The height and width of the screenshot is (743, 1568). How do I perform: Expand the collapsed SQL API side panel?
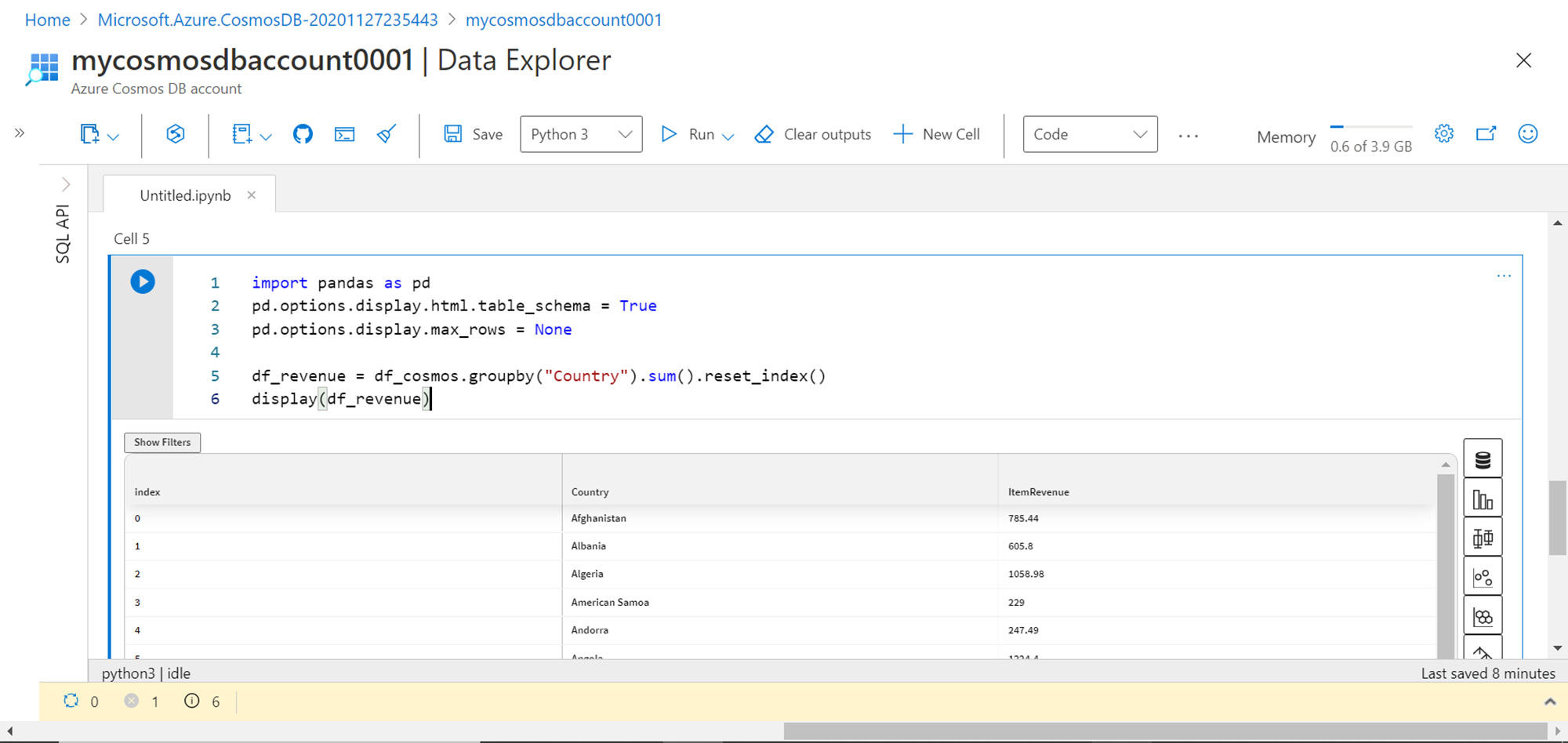tap(66, 184)
